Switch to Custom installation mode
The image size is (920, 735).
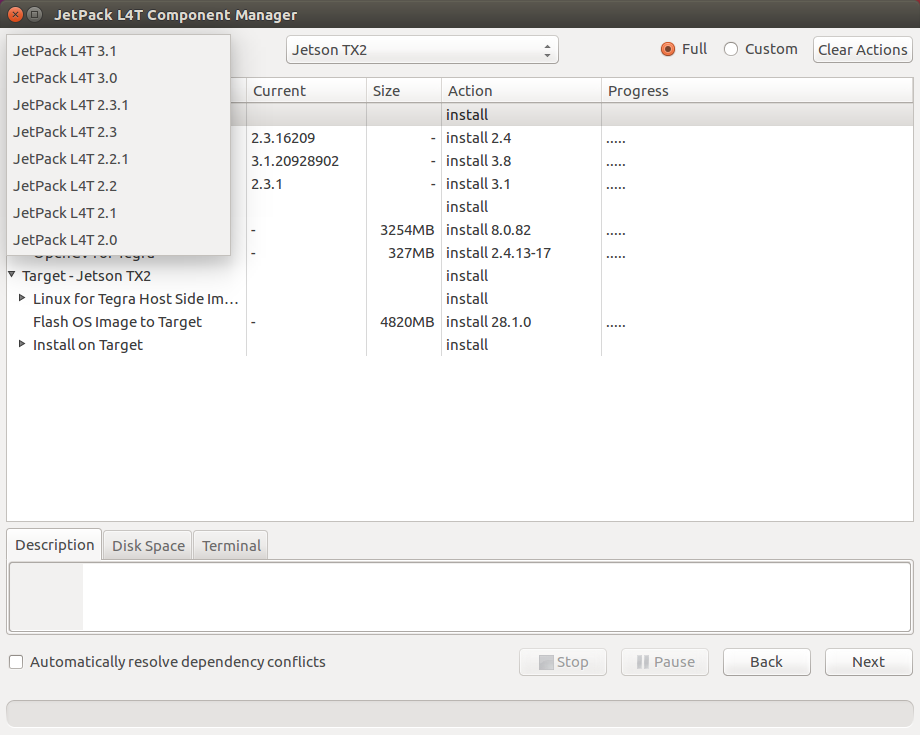pyautogui.click(x=731, y=48)
